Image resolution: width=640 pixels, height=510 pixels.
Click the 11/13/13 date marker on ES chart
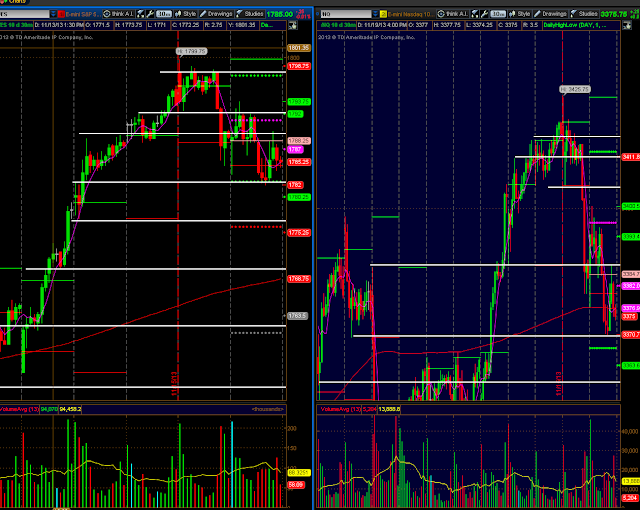(x=174, y=384)
